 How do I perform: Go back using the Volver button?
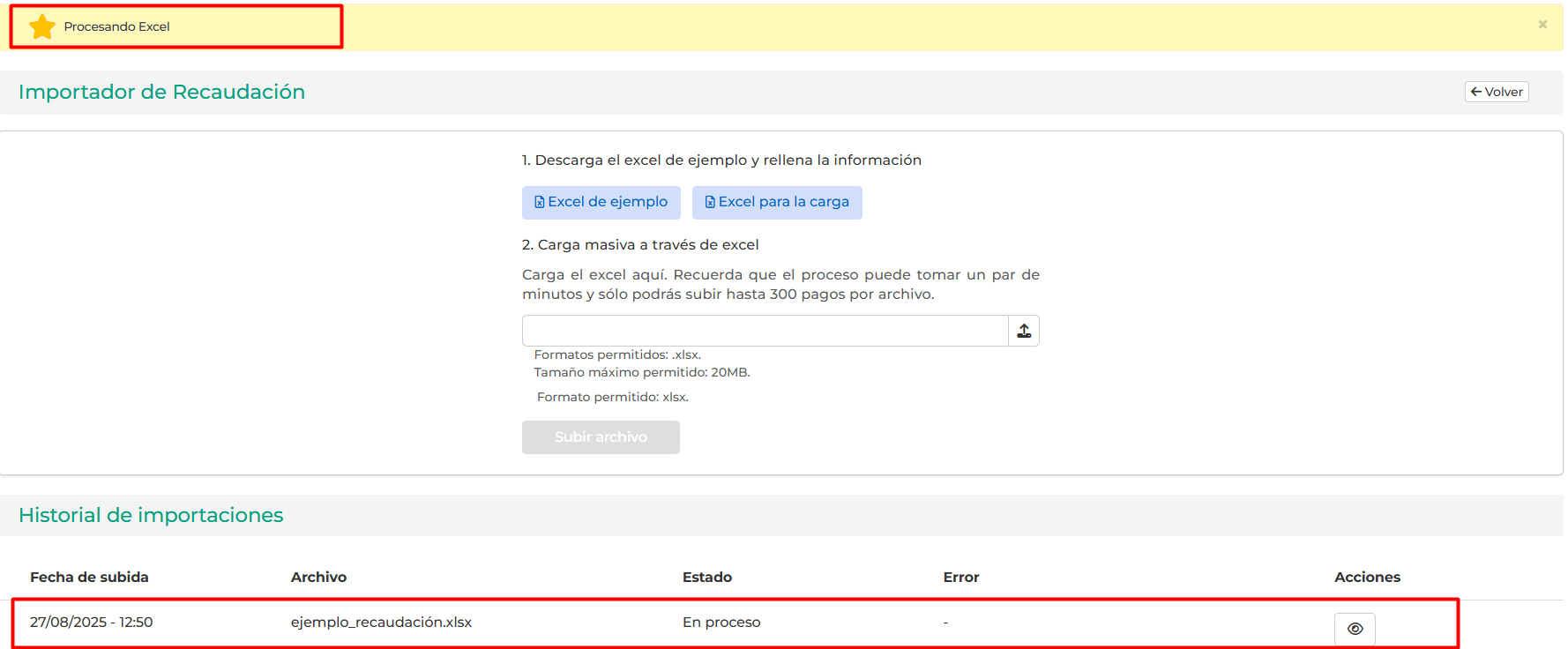(1496, 92)
